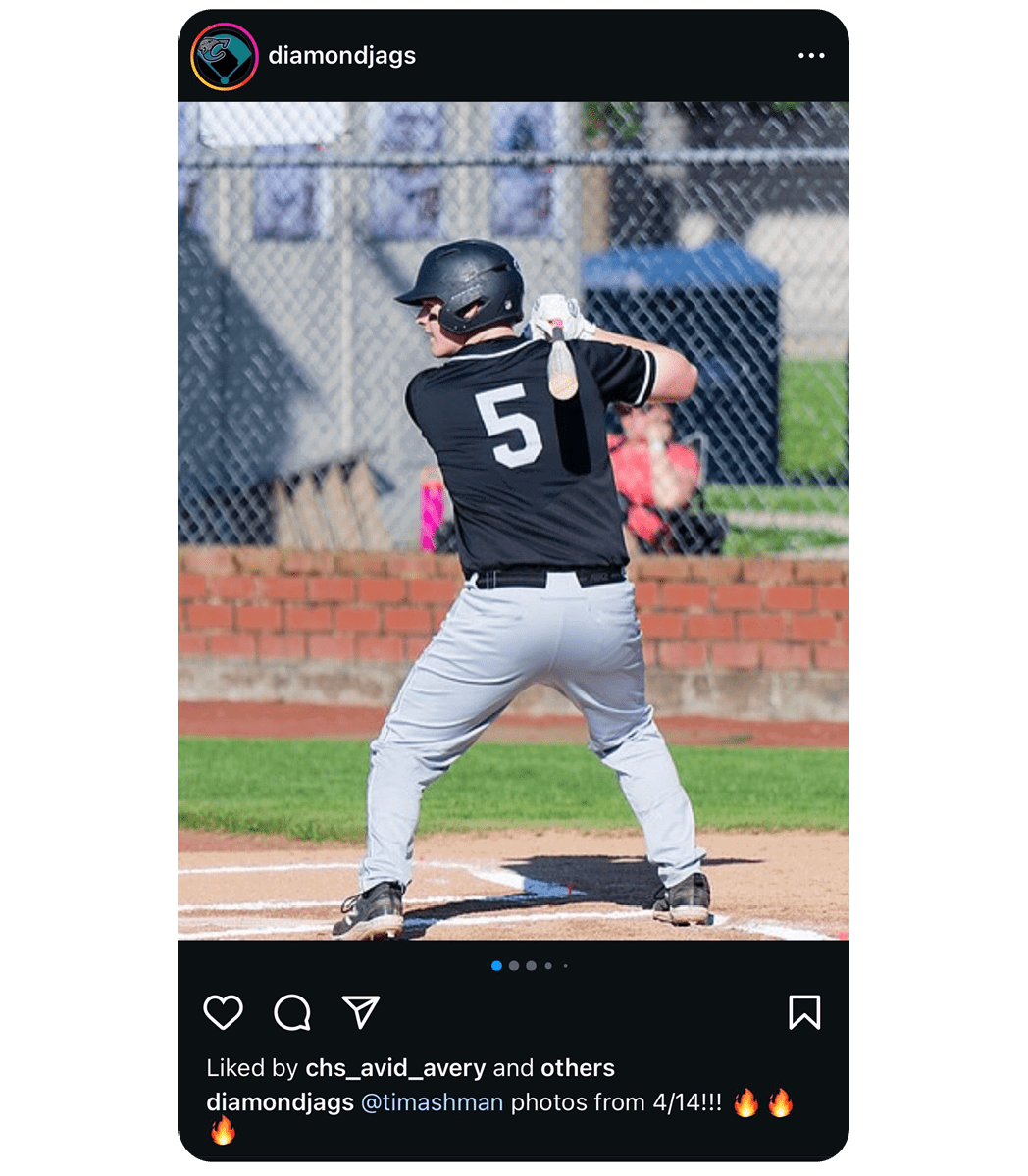Open the three-dot more options menu

point(811,56)
